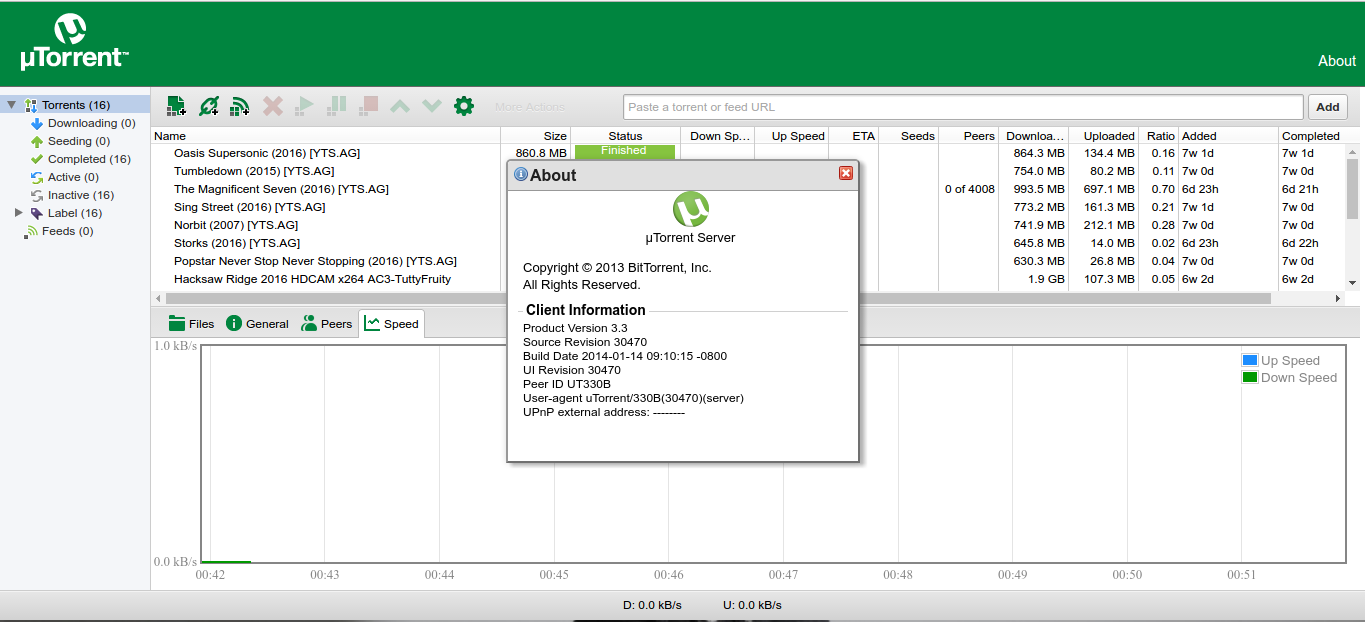Expand the Label tree arrow

[19, 213]
